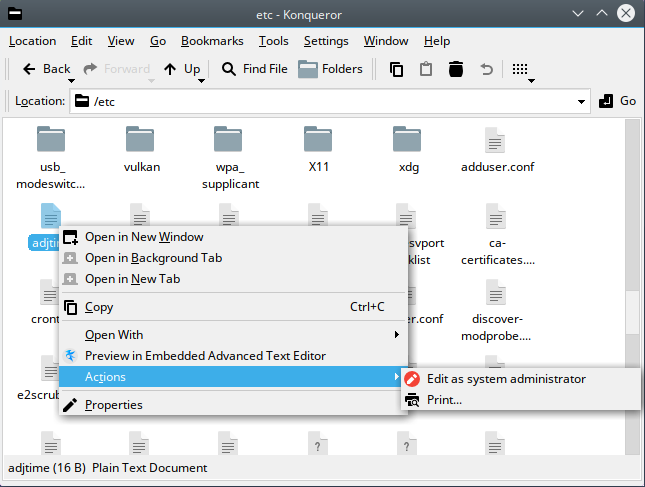Select the ca-certificates file icon
Viewport: 645px width, 487px height.
(496, 216)
